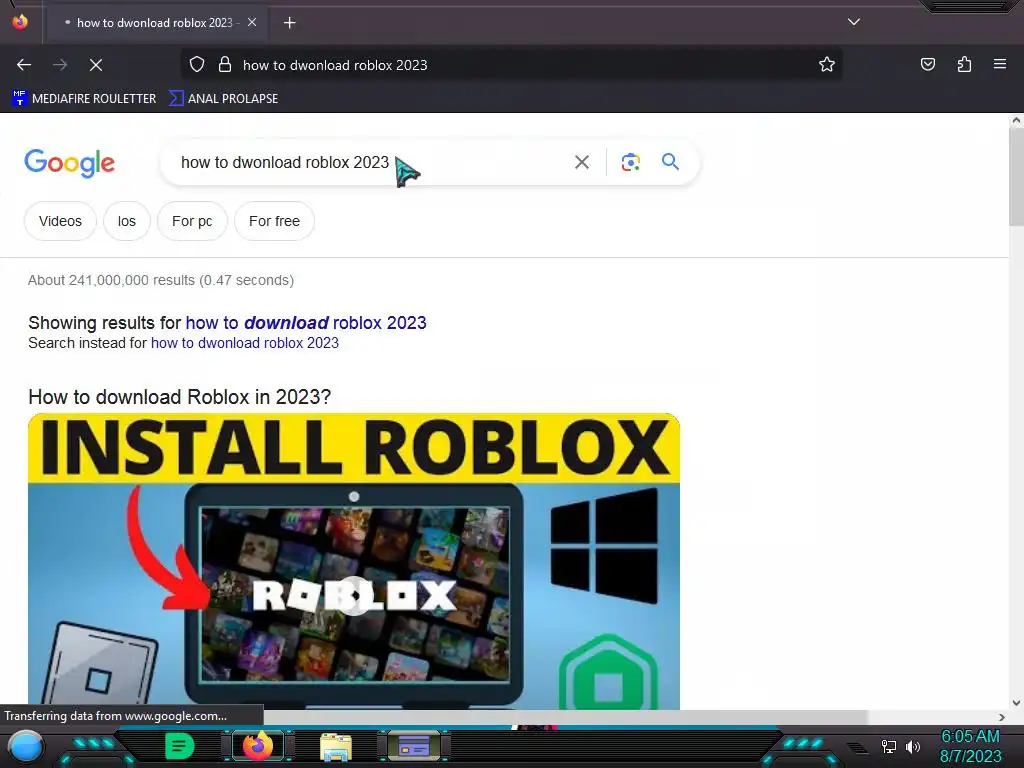Open the Extensions puzzle icon
Image resolution: width=1024 pixels, height=768 pixels.
tap(964, 65)
